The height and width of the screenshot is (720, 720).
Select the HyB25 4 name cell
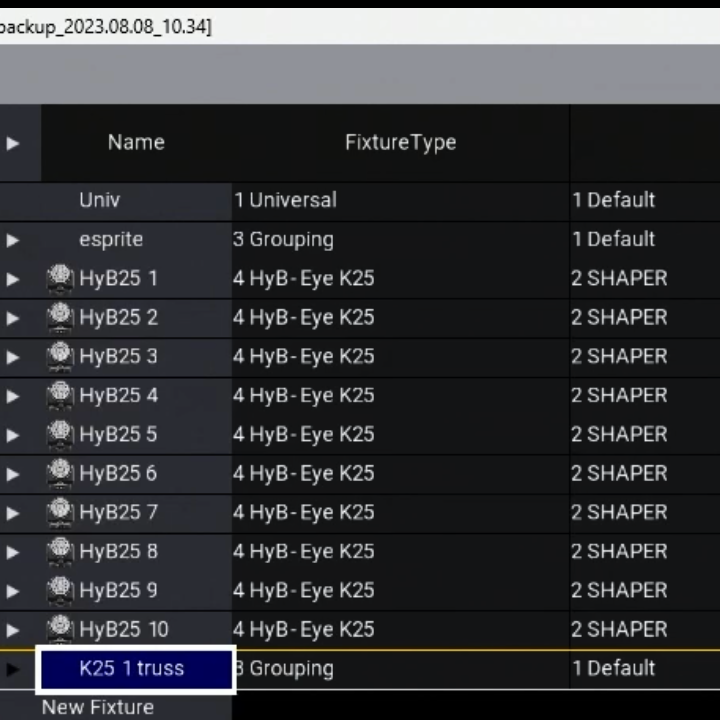click(136, 396)
